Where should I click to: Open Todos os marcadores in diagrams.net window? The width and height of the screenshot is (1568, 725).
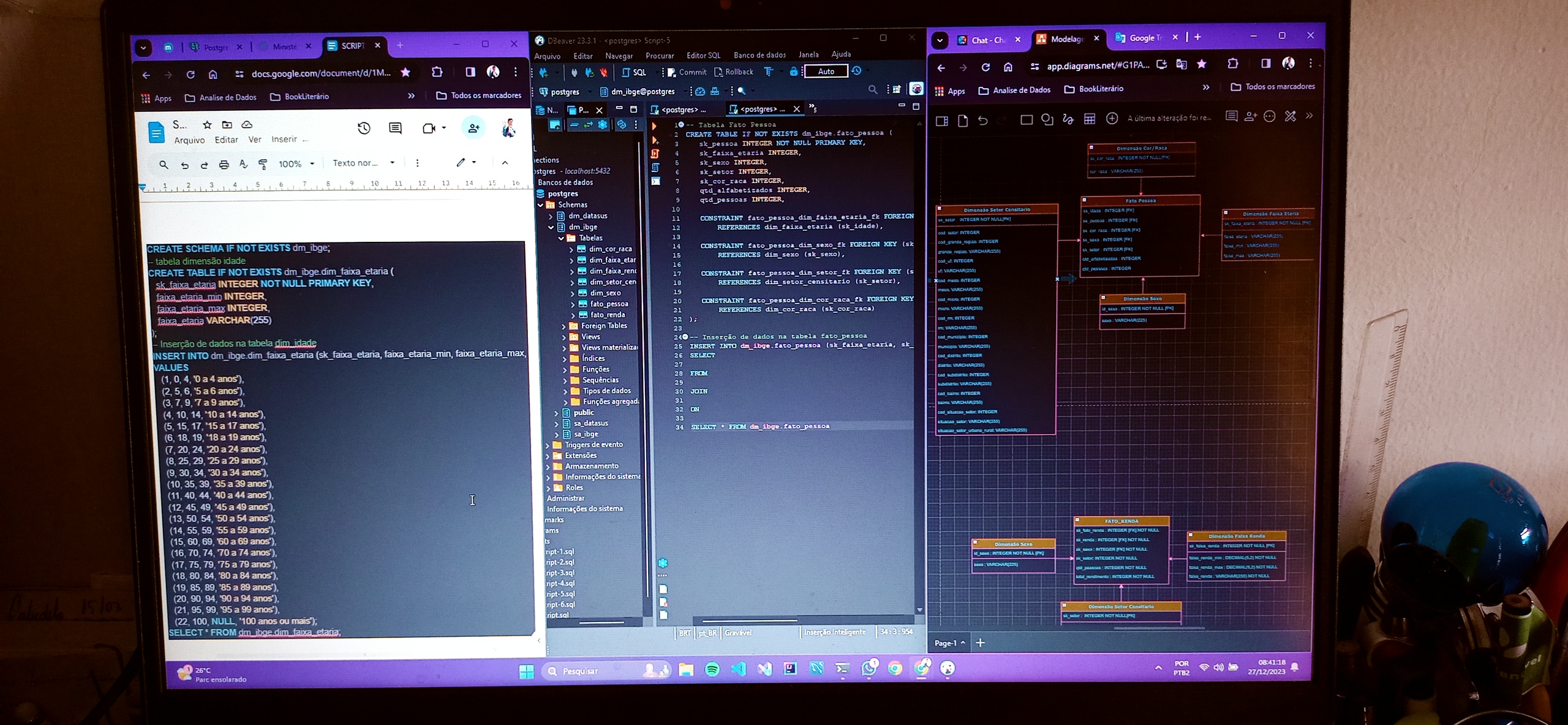click(x=1272, y=87)
